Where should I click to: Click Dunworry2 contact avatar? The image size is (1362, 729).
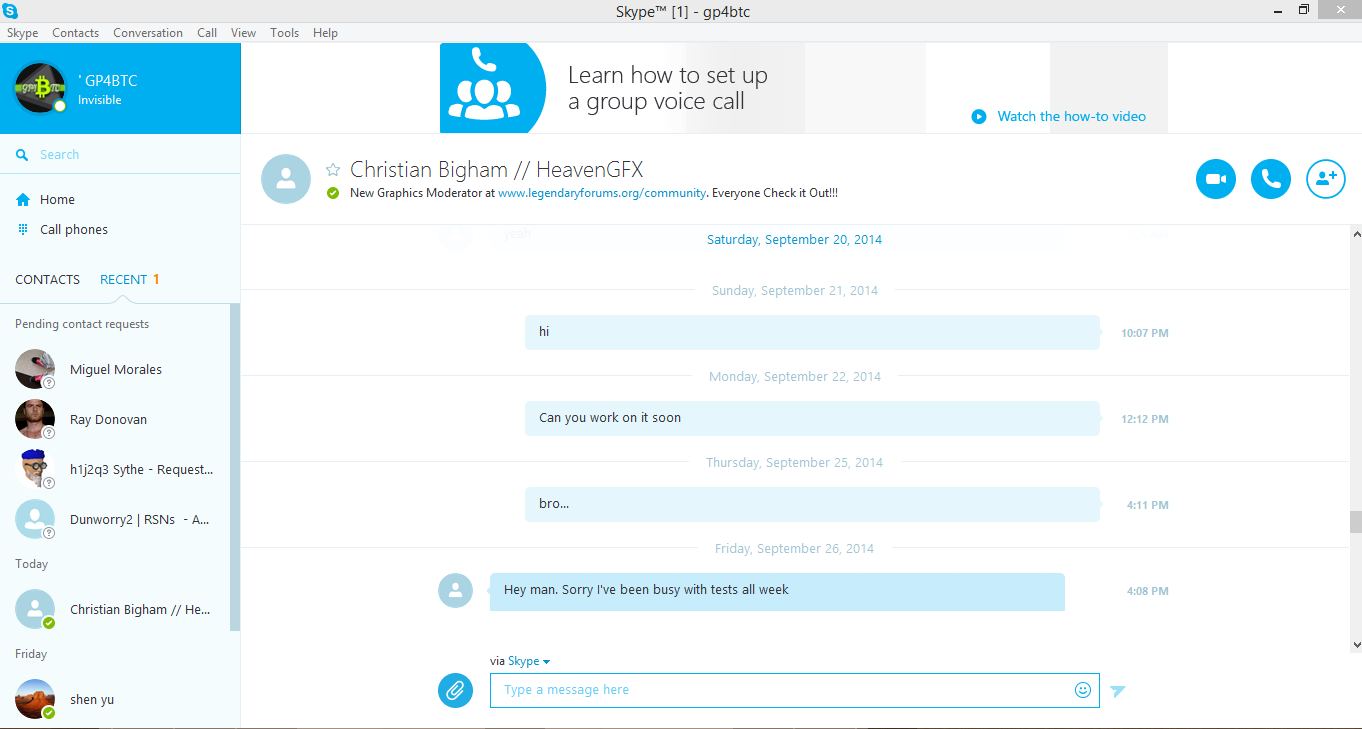[35, 519]
